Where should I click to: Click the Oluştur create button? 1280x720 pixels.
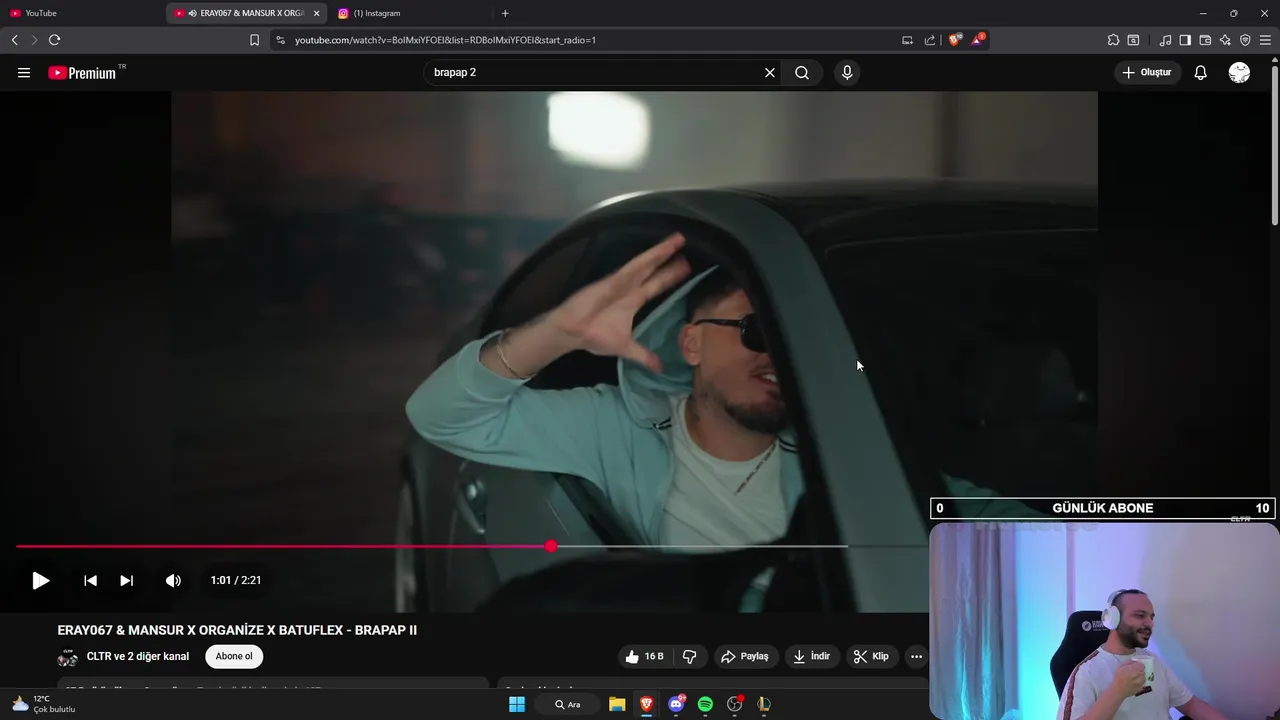pyautogui.click(x=1147, y=72)
